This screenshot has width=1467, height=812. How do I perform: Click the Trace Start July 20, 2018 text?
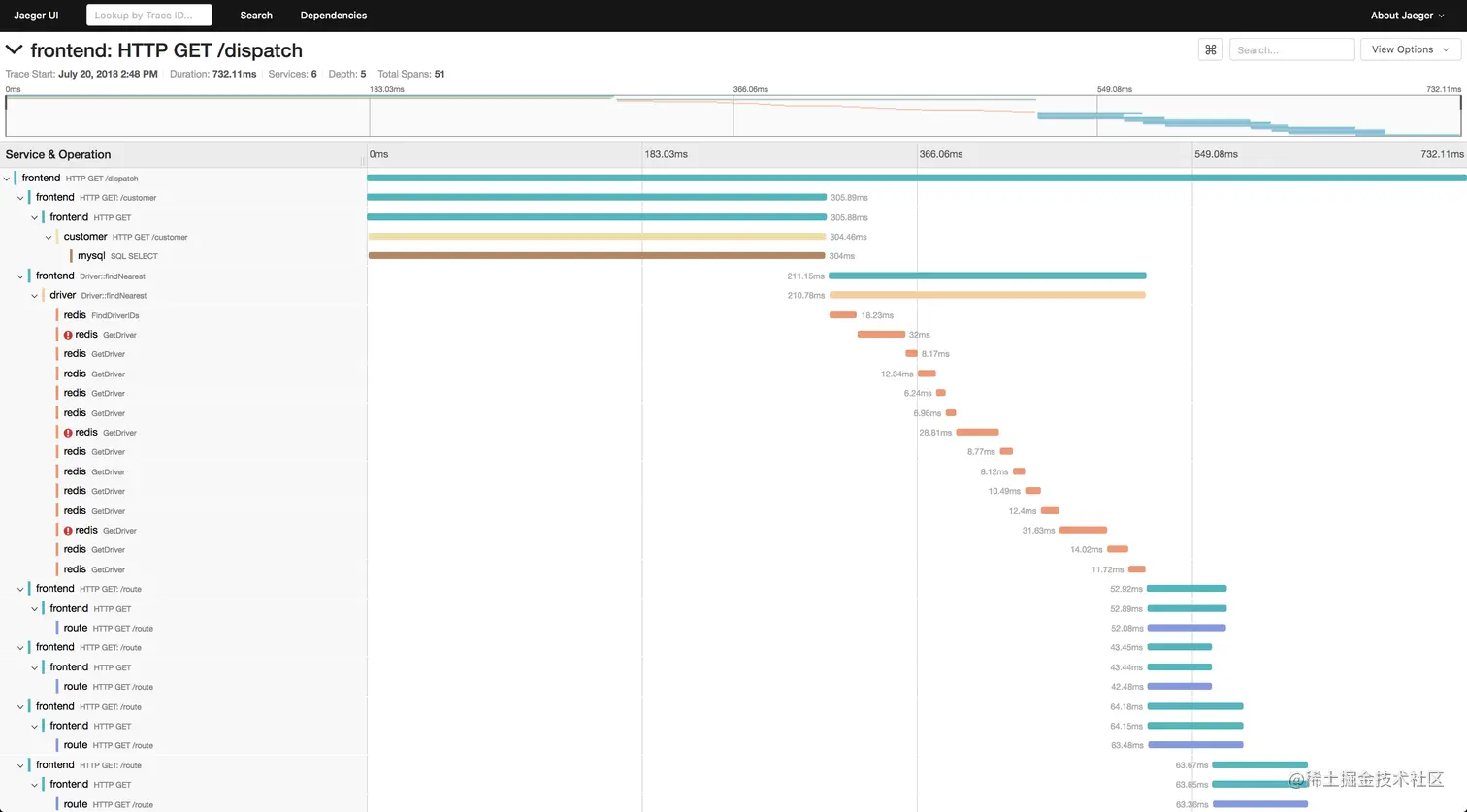81,74
